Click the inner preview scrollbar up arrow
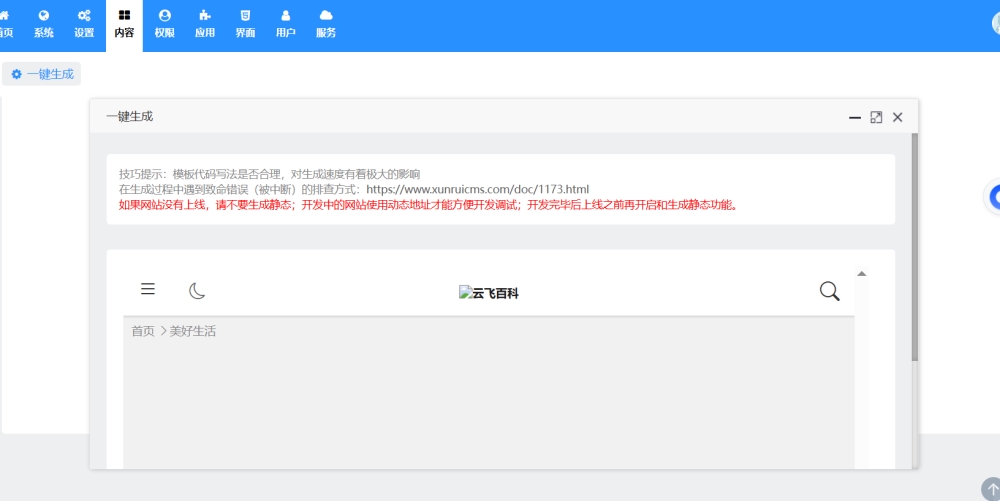Viewport: 1000px width, 501px height. [x=862, y=273]
